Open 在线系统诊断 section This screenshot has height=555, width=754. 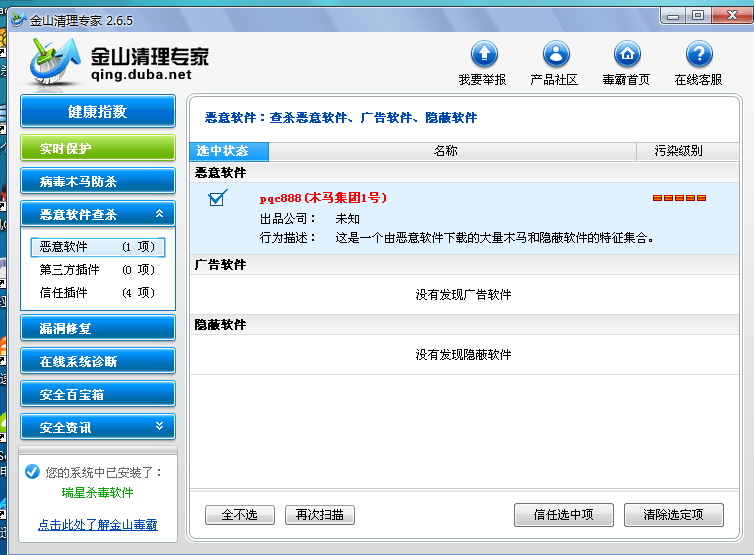[98, 361]
